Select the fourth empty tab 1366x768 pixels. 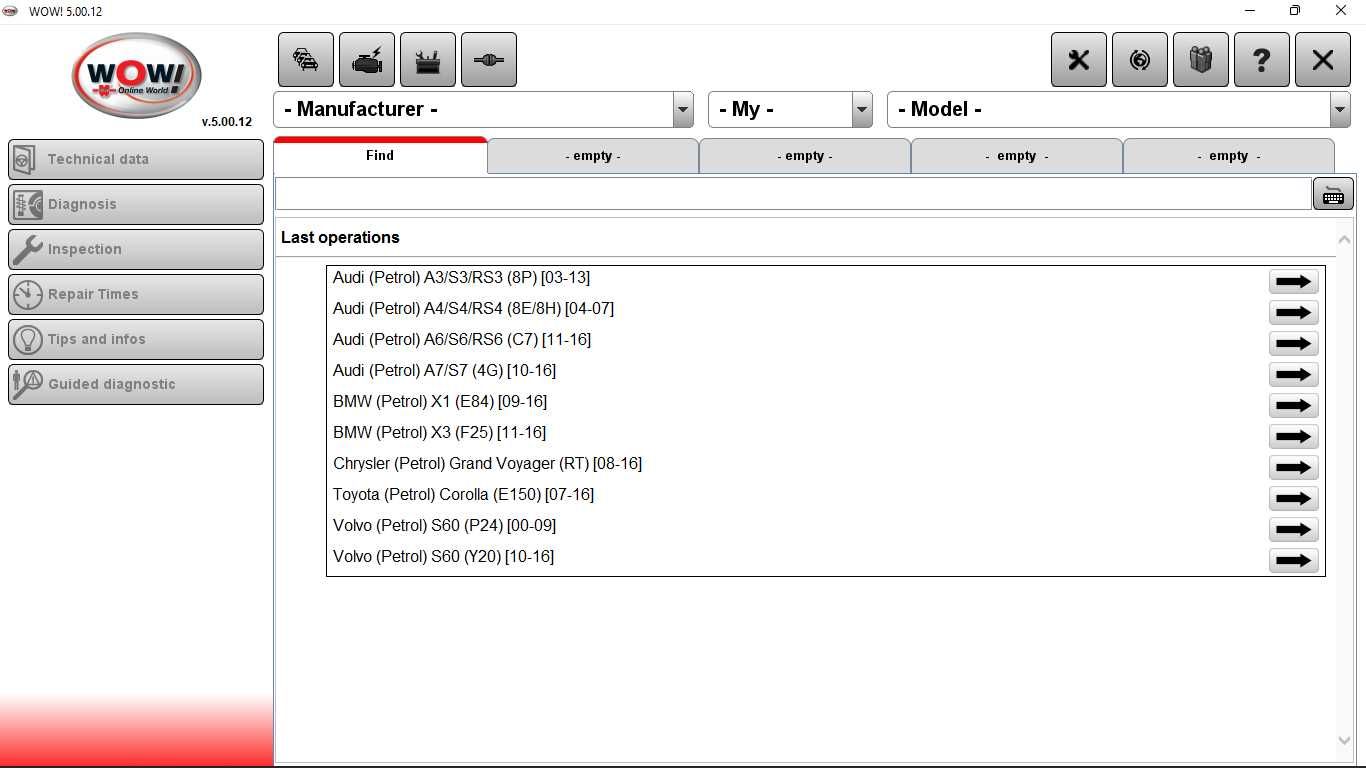pos(1229,156)
